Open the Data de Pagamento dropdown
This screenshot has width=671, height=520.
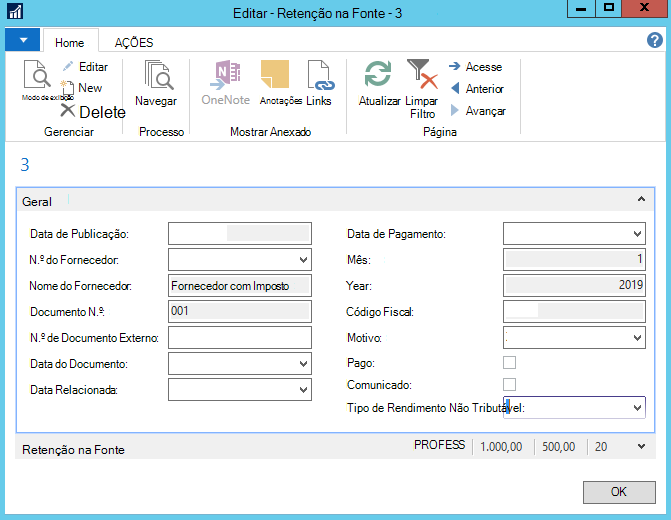(x=637, y=234)
